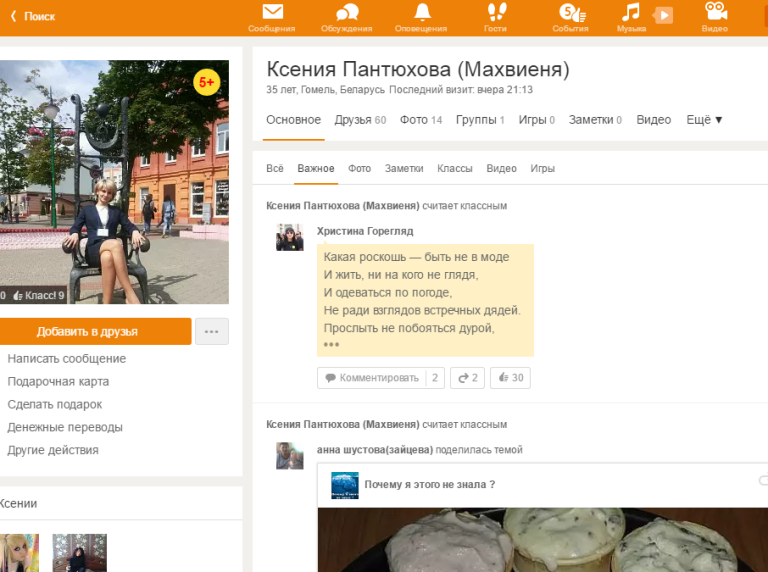Click second Ксения Пантюхова считает классным header
768x572 pixels.
point(386,425)
